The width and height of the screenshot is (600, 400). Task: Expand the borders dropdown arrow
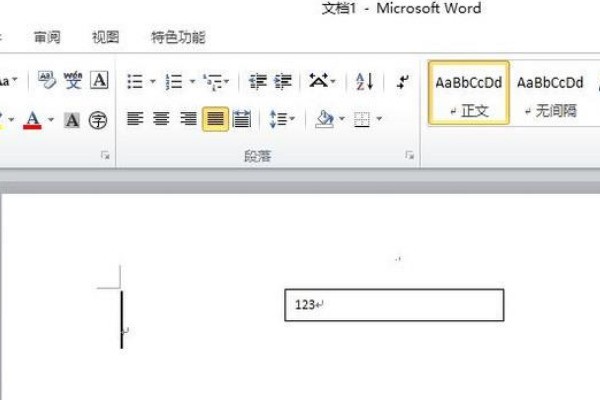pos(379,119)
